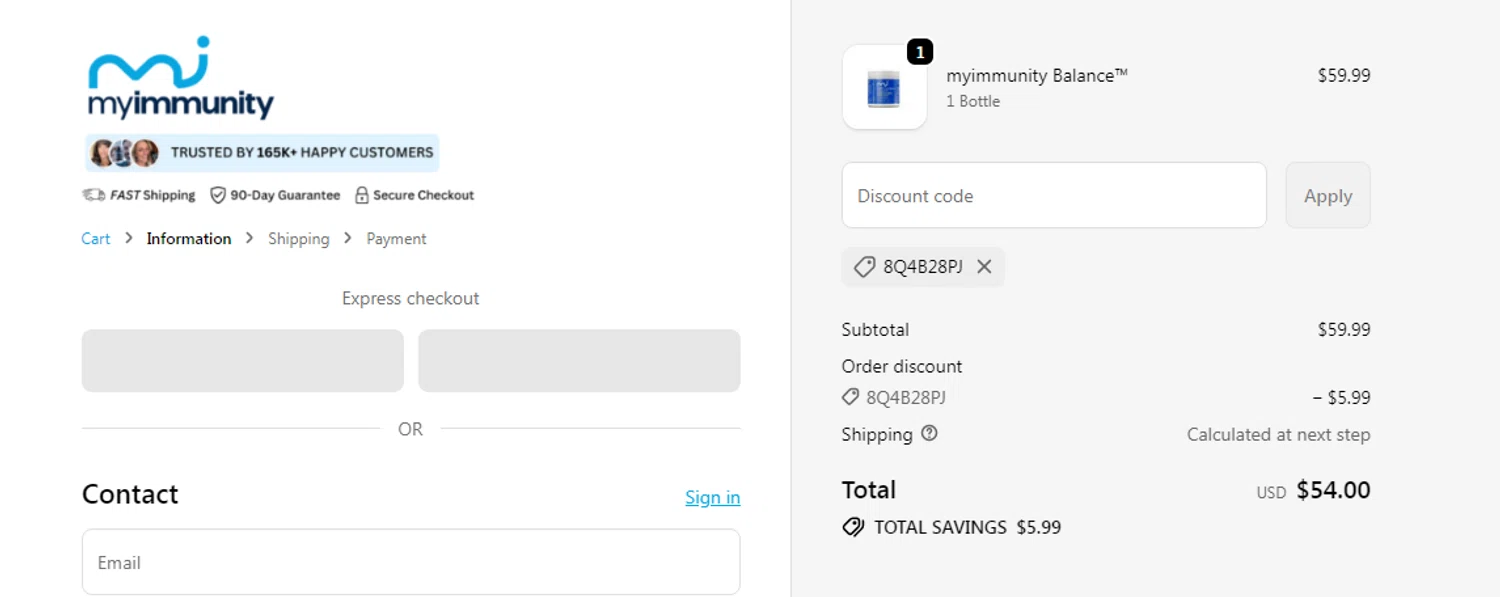Click the Trusted by 165K+ Happy Customers banner

click(262, 153)
